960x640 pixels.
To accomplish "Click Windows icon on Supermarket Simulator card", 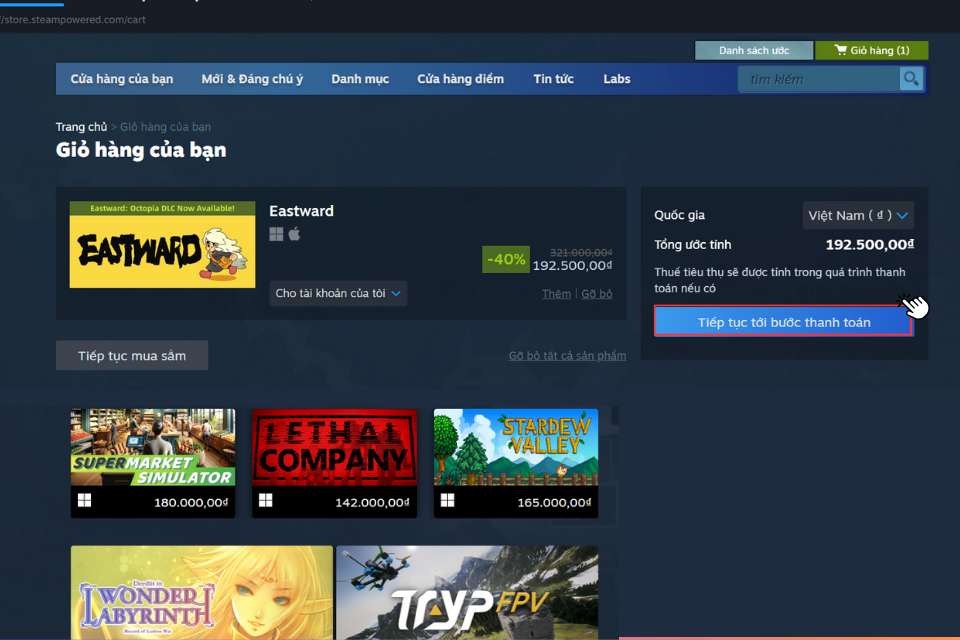I will coord(84,500).
